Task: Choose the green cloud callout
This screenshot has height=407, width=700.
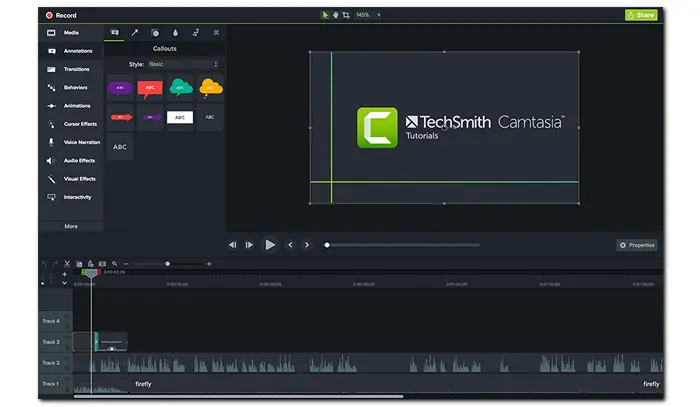Action: click(x=180, y=88)
